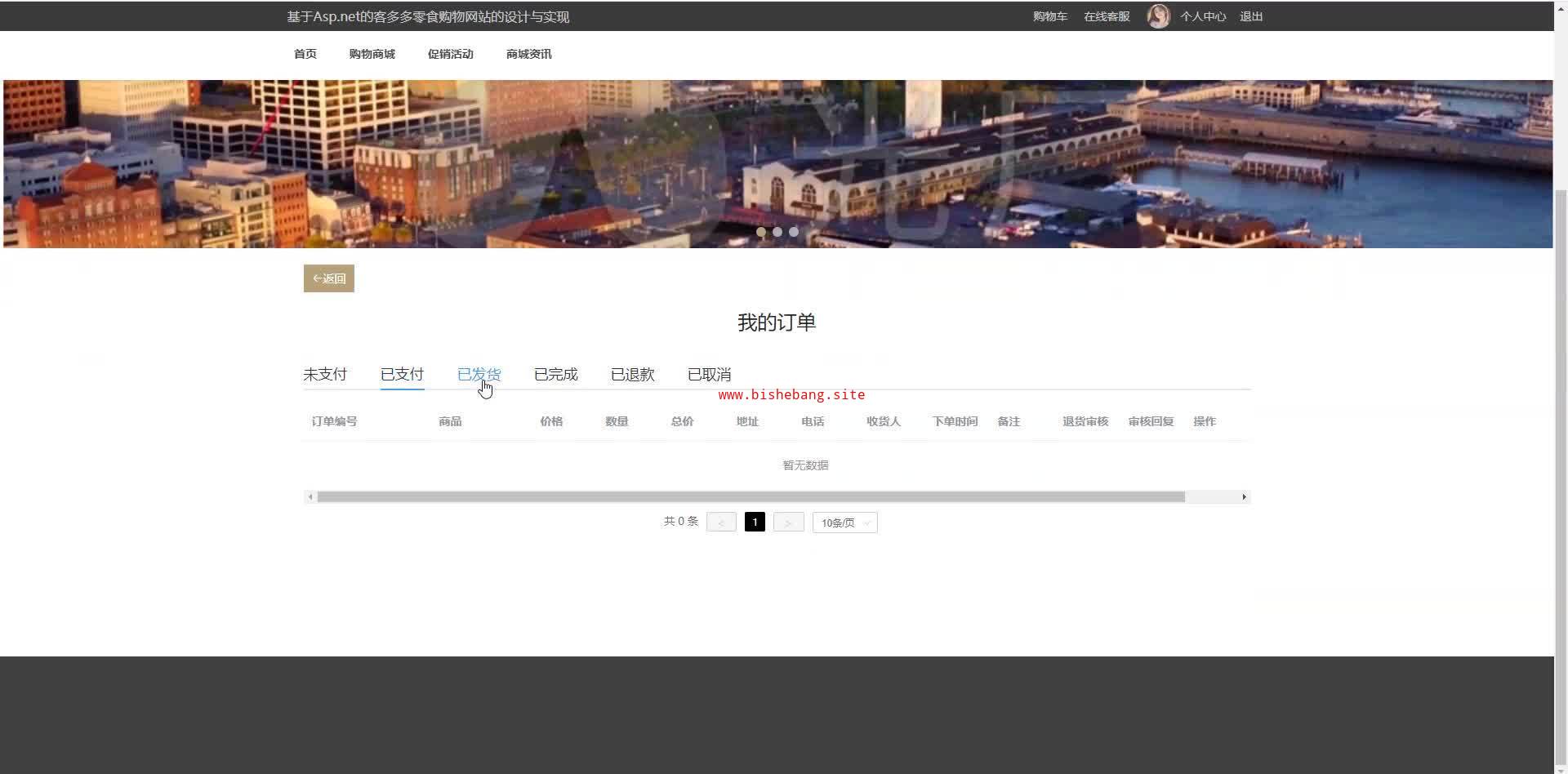Click the 返回 back button

(x=329, y=278)
